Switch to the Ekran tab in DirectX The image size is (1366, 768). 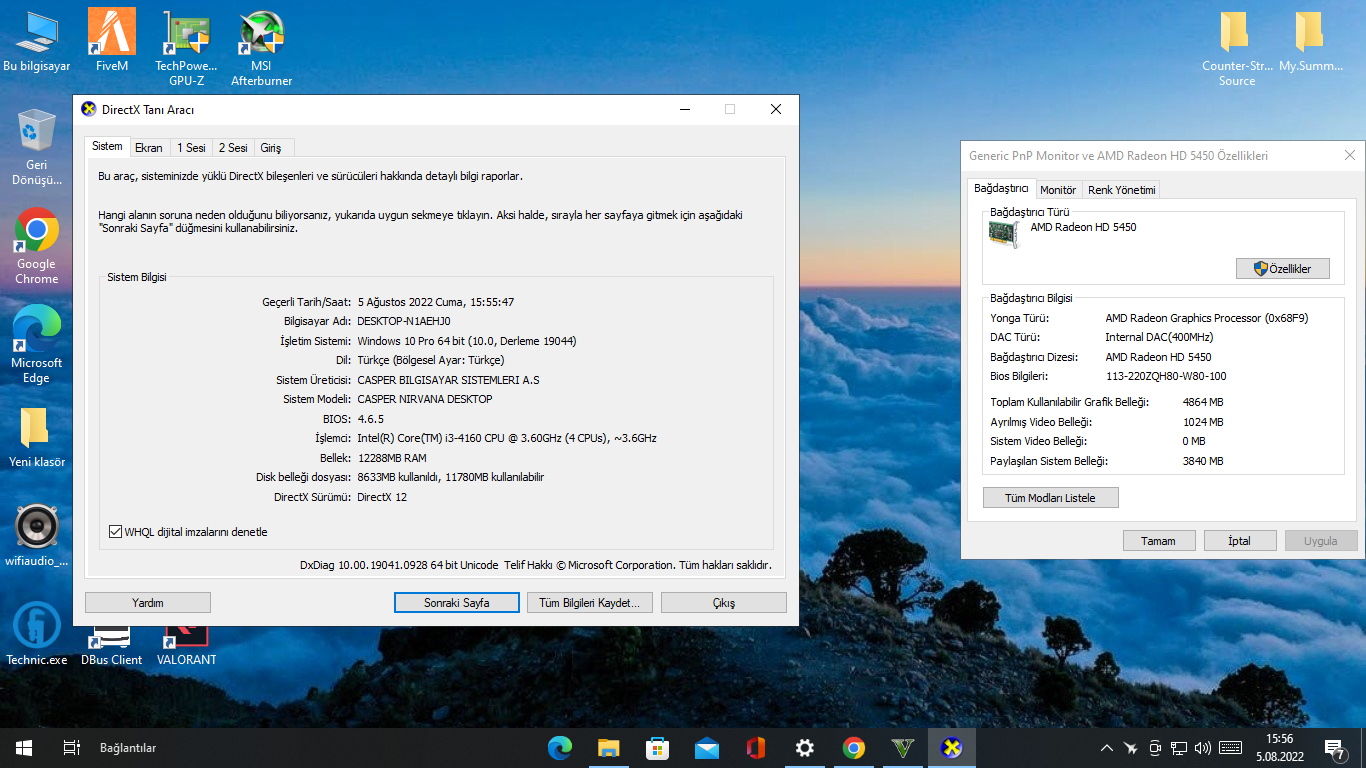[x=149, y=148]
